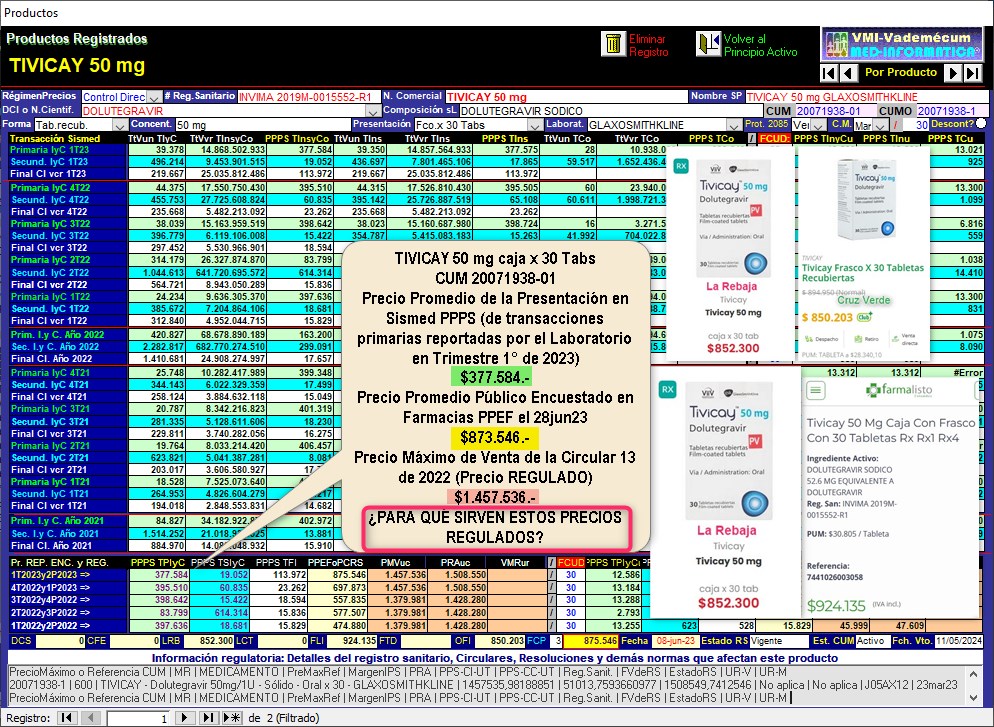Click Volver al Principio Activo green label

pos(760,45)
